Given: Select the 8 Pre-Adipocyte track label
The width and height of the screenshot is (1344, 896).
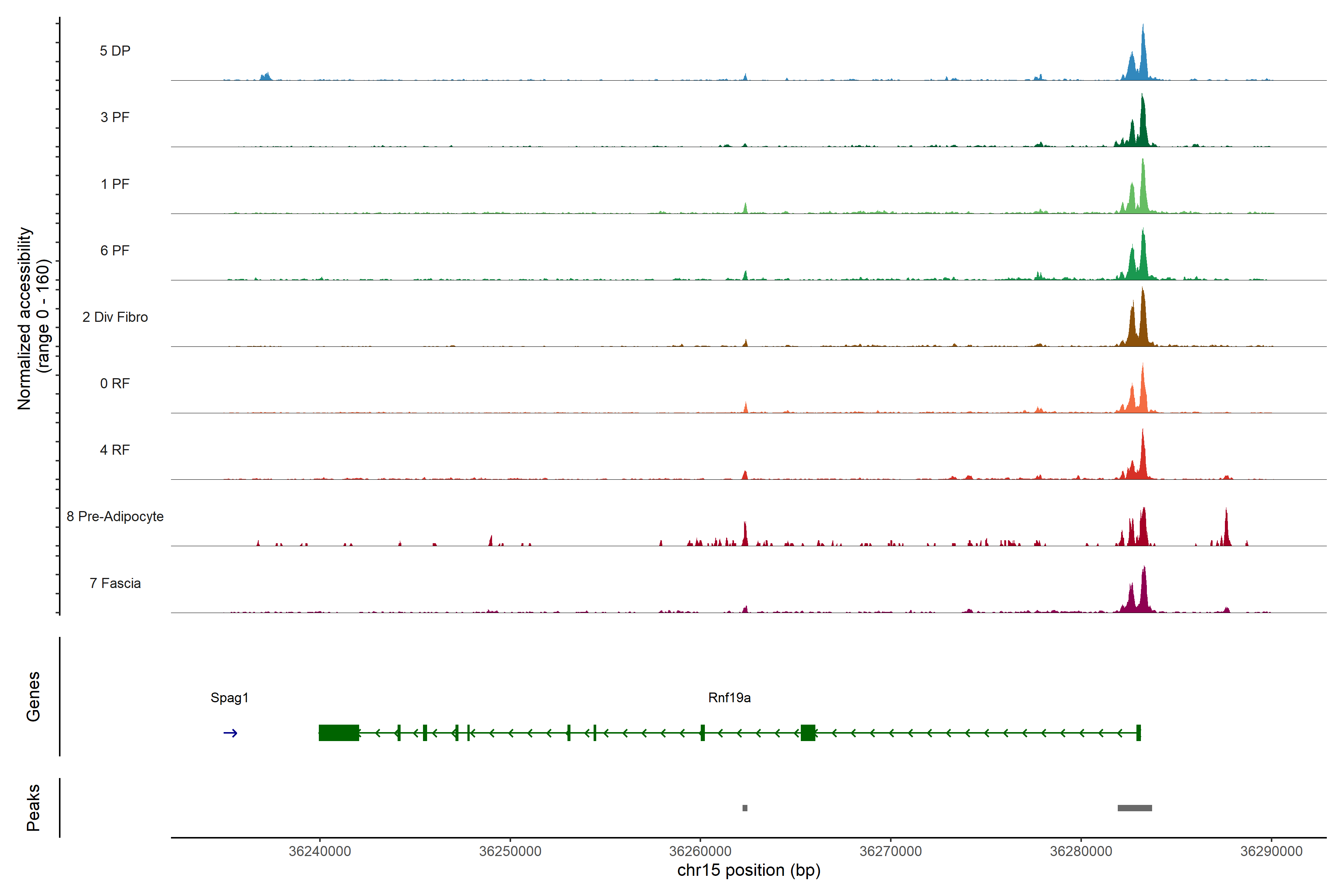Looking at the screenshot, I should [115, 517].
